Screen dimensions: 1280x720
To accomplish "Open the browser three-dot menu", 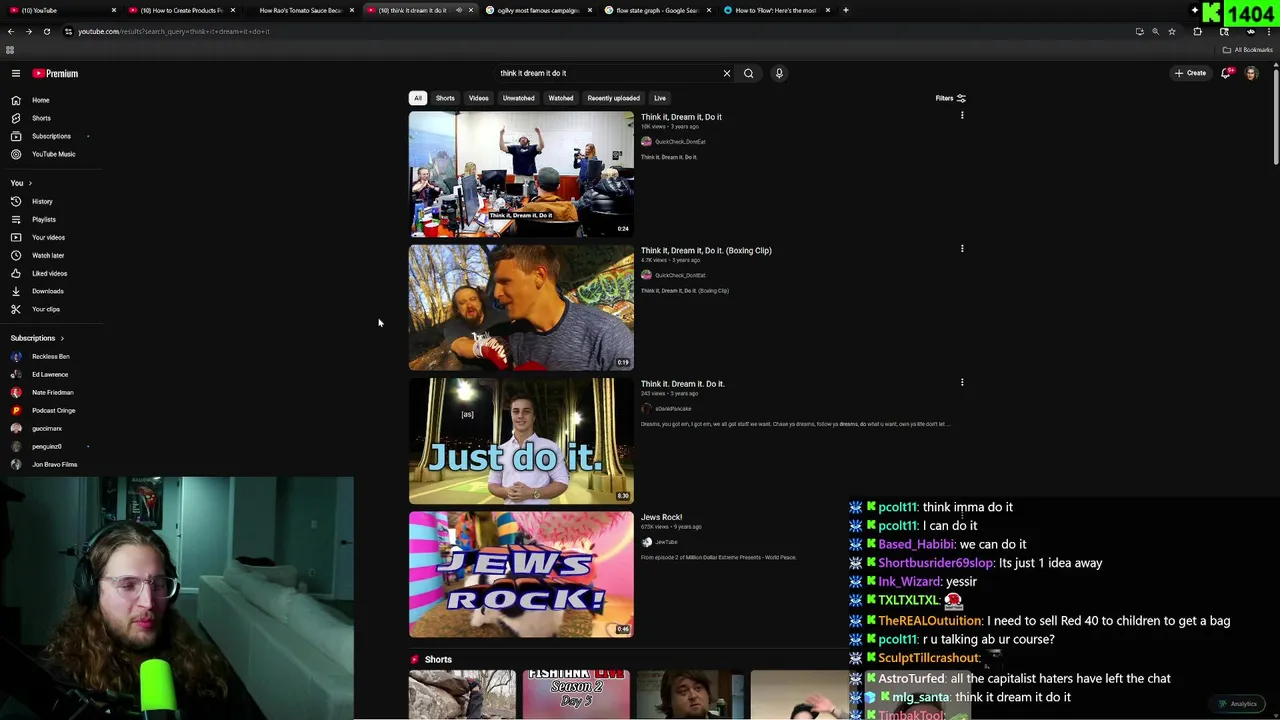I will click(1268, 31).
